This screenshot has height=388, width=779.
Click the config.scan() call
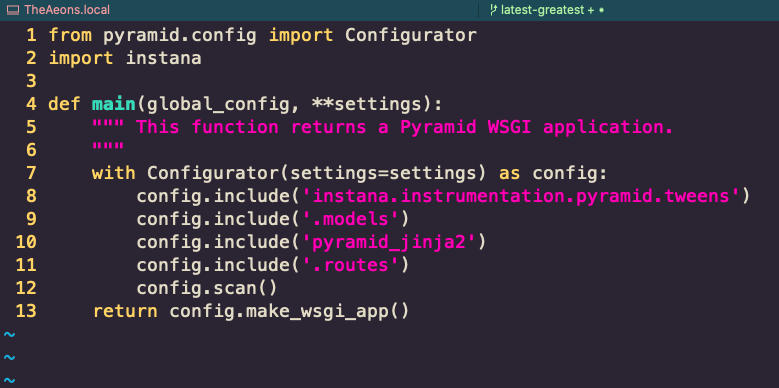coord(207,289)
